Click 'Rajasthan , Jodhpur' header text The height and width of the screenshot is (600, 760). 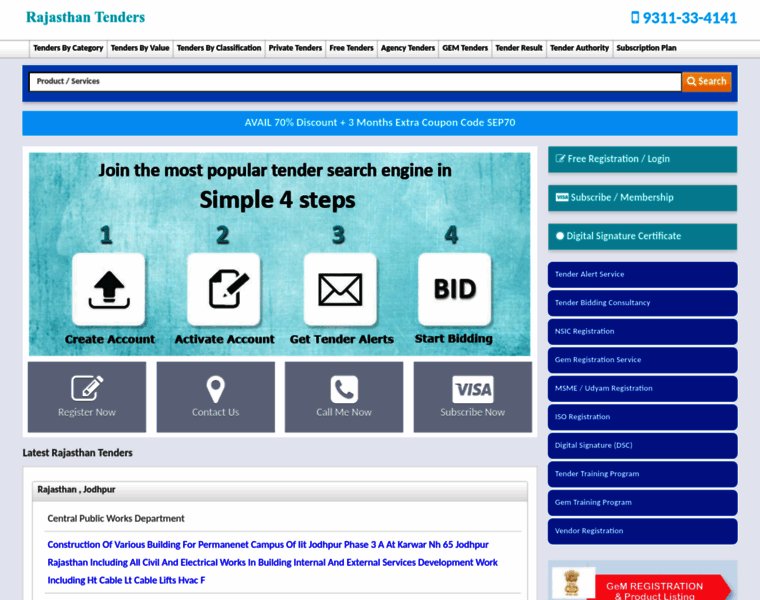click(76, 489)
